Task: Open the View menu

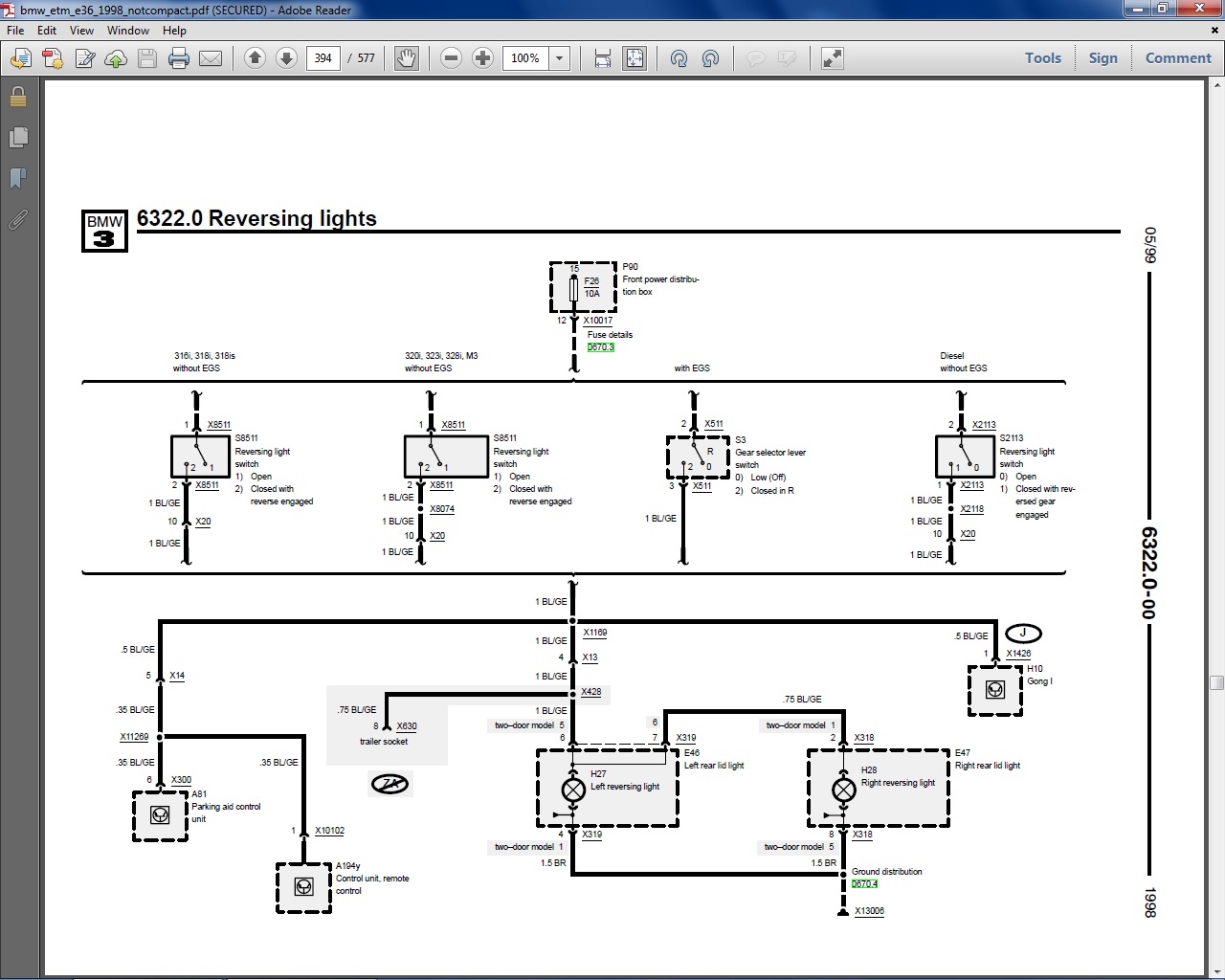Action: (81, 31)
